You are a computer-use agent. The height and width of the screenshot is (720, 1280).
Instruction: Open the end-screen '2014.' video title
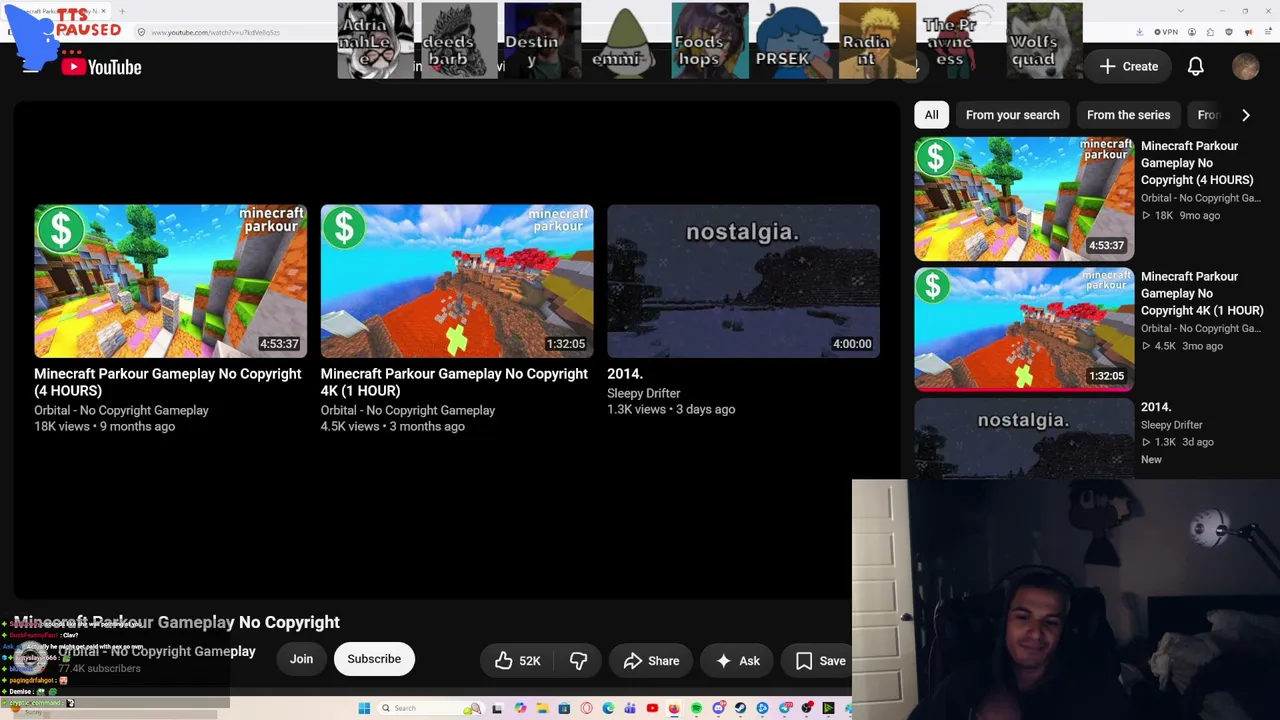(x=625, y=374)
